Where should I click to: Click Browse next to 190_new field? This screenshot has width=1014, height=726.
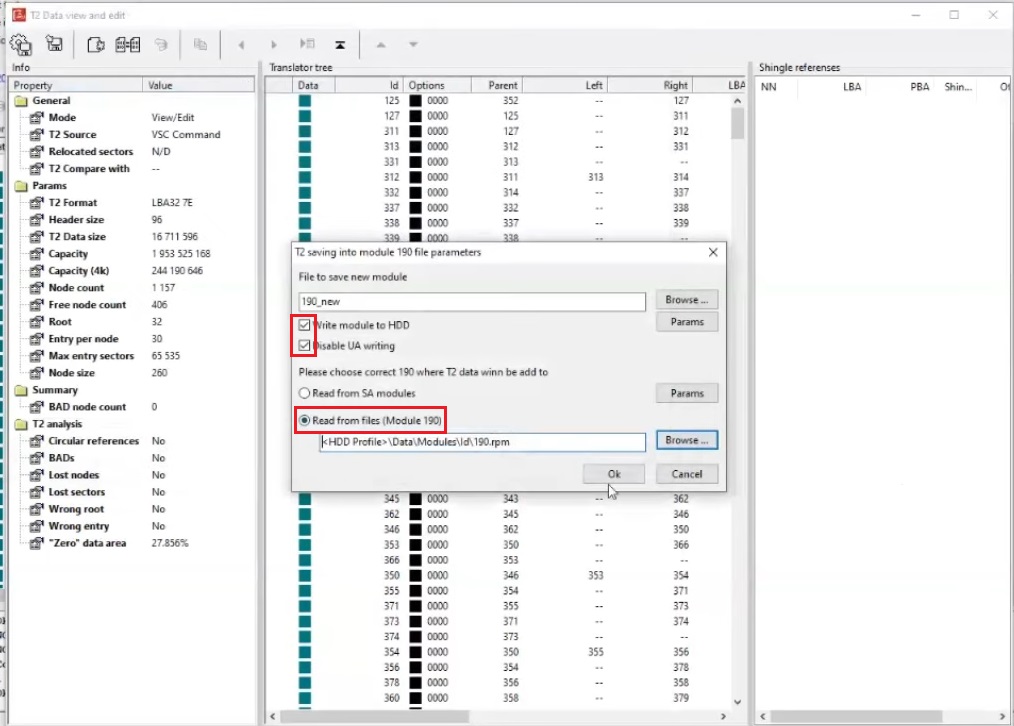click(x=687, y=300)
